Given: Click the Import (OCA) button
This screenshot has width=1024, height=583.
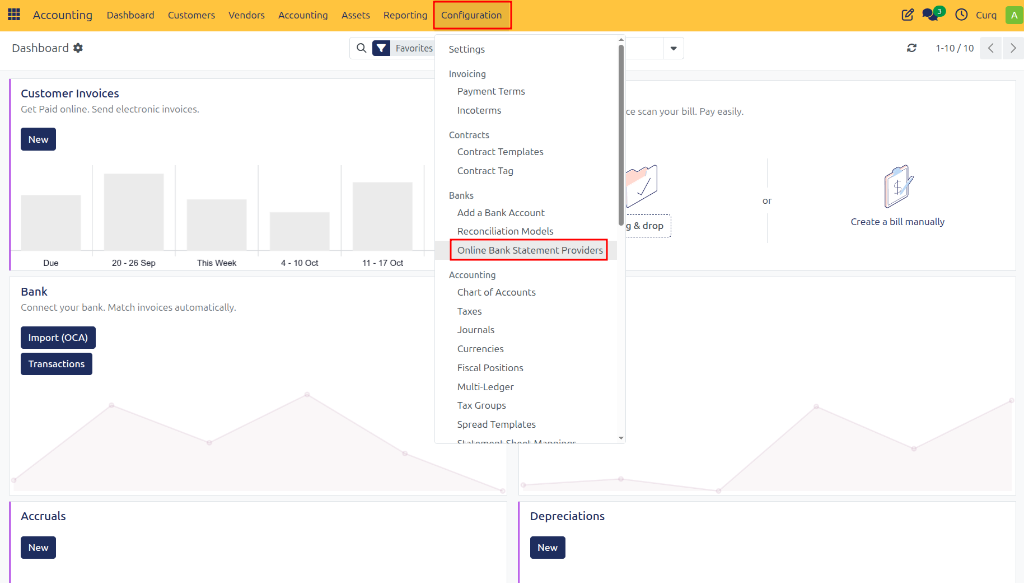Looking at the screenshot, I should (58, 338).
